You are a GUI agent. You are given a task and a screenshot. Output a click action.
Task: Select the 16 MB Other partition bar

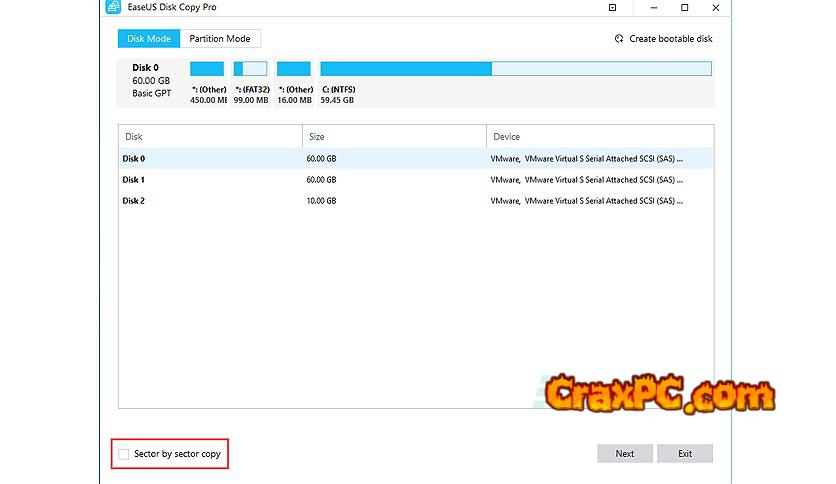pyautogui.click(x=294, y=69)
